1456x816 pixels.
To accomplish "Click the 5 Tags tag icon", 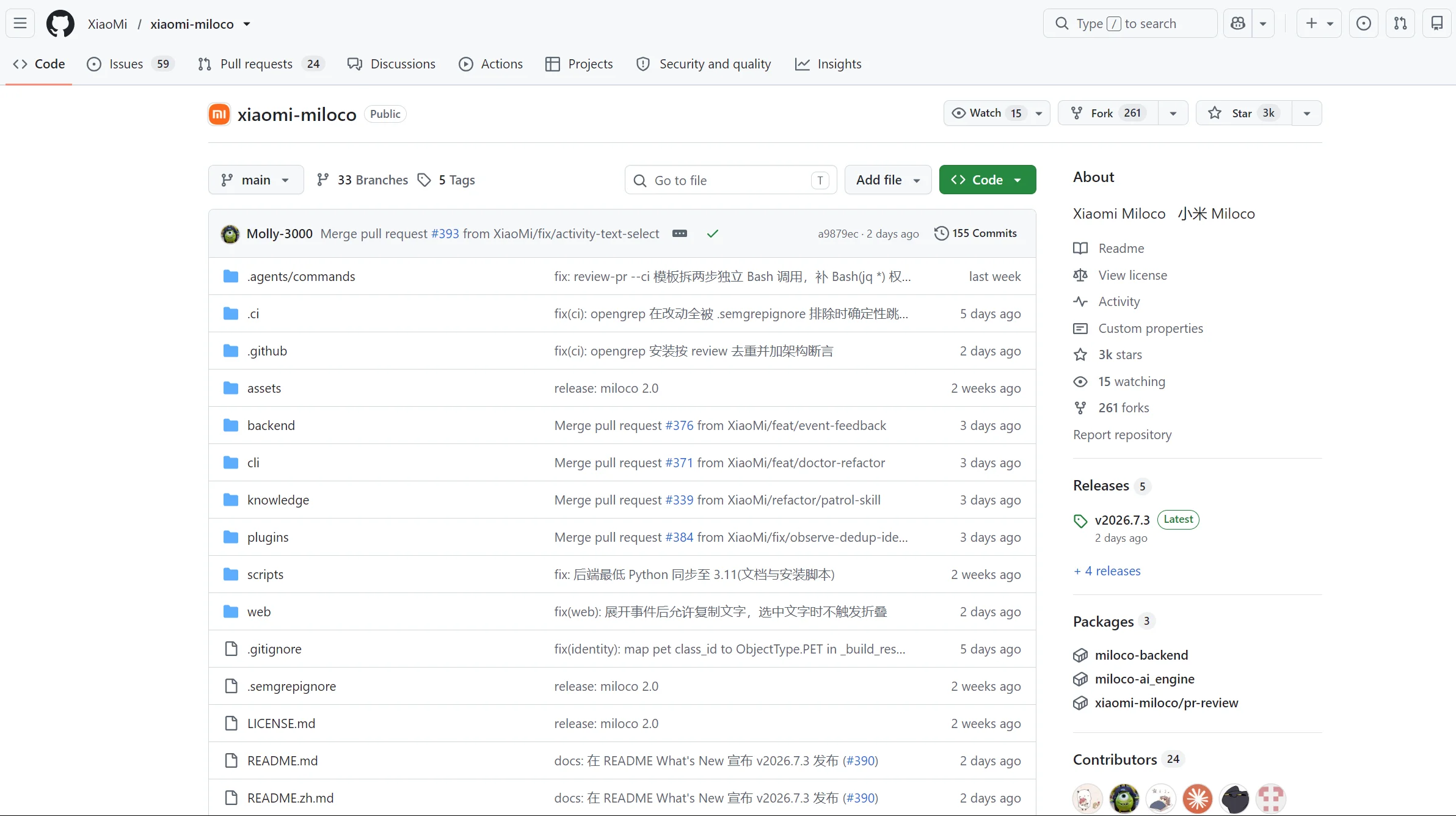I will click(424, 180).
